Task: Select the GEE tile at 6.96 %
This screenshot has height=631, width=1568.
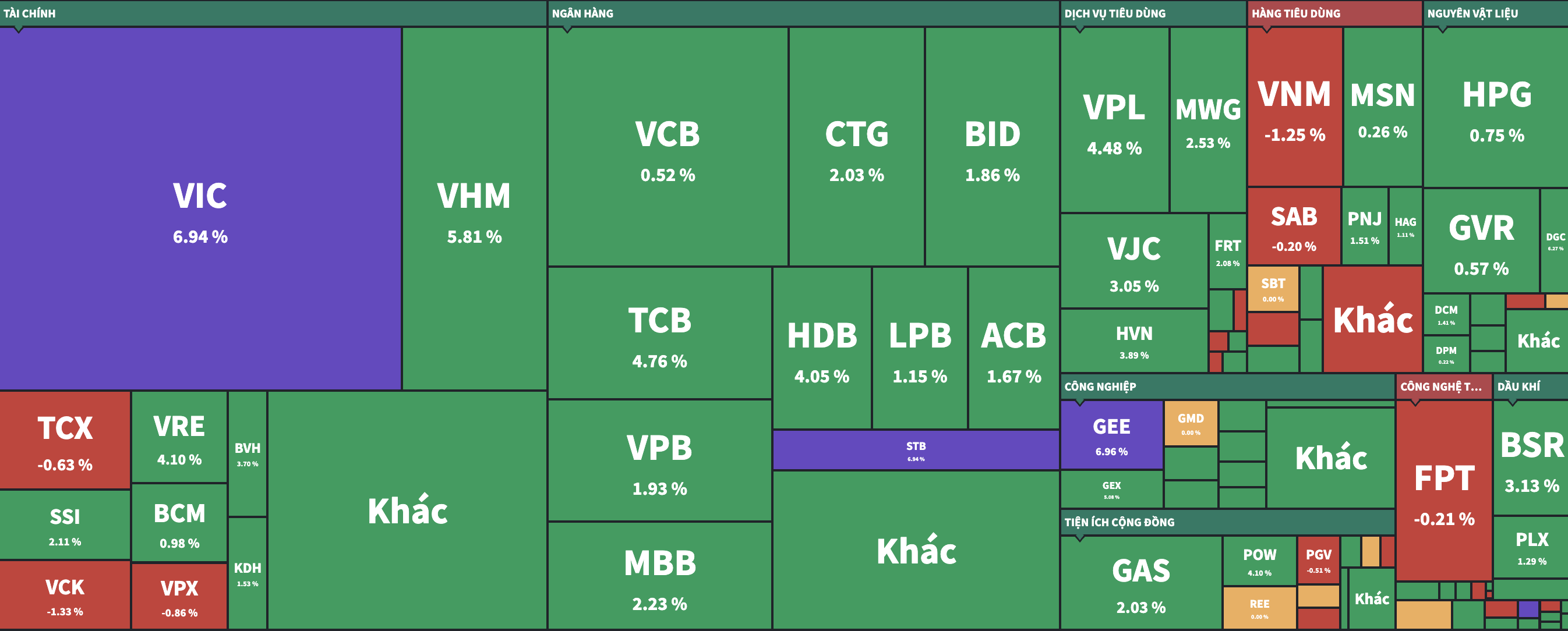Action: (1111, 434)
